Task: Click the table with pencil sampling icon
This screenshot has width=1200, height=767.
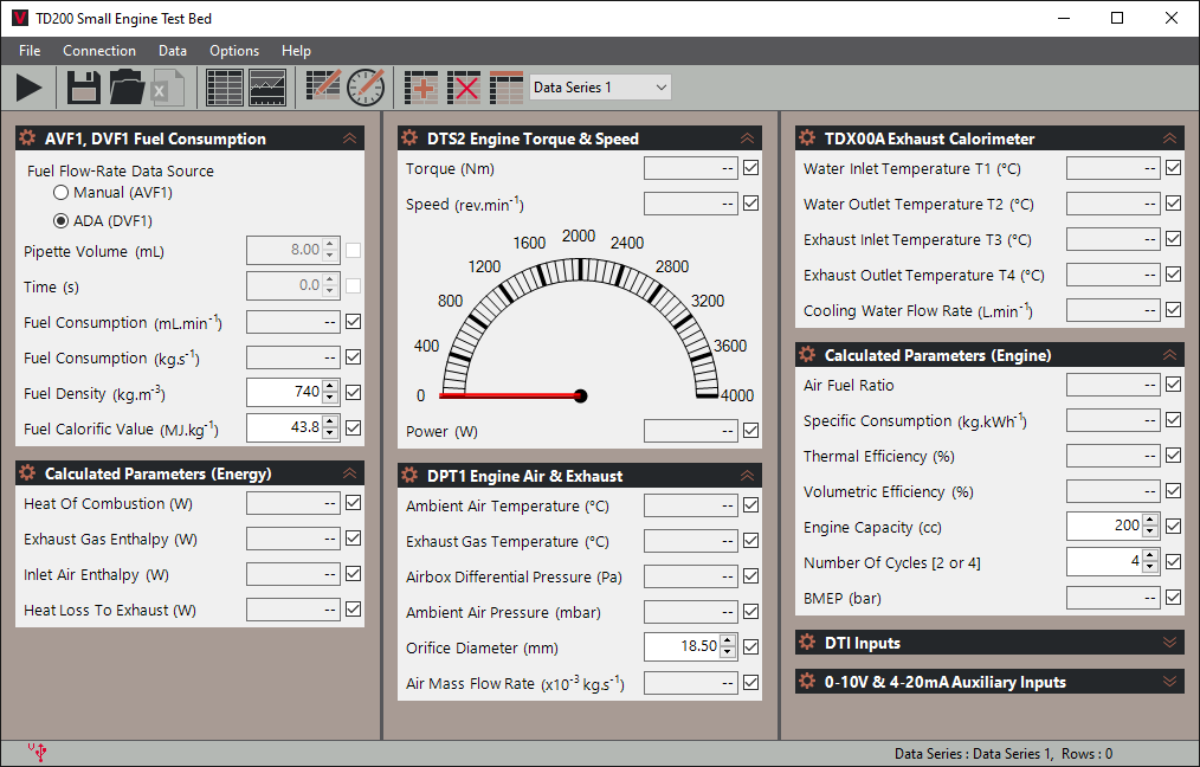Action: pos(324,88)
